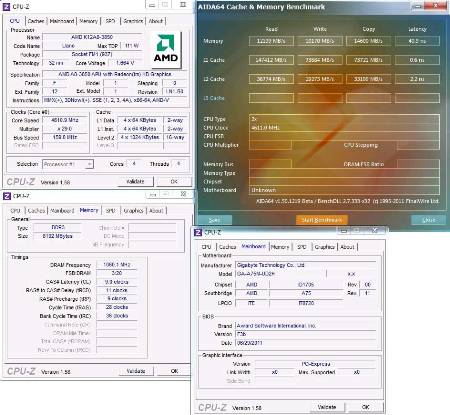Viewport: 450px width, 415px height.
Task: Start the AIDA64 benchmark
Action: click(322, 220)
